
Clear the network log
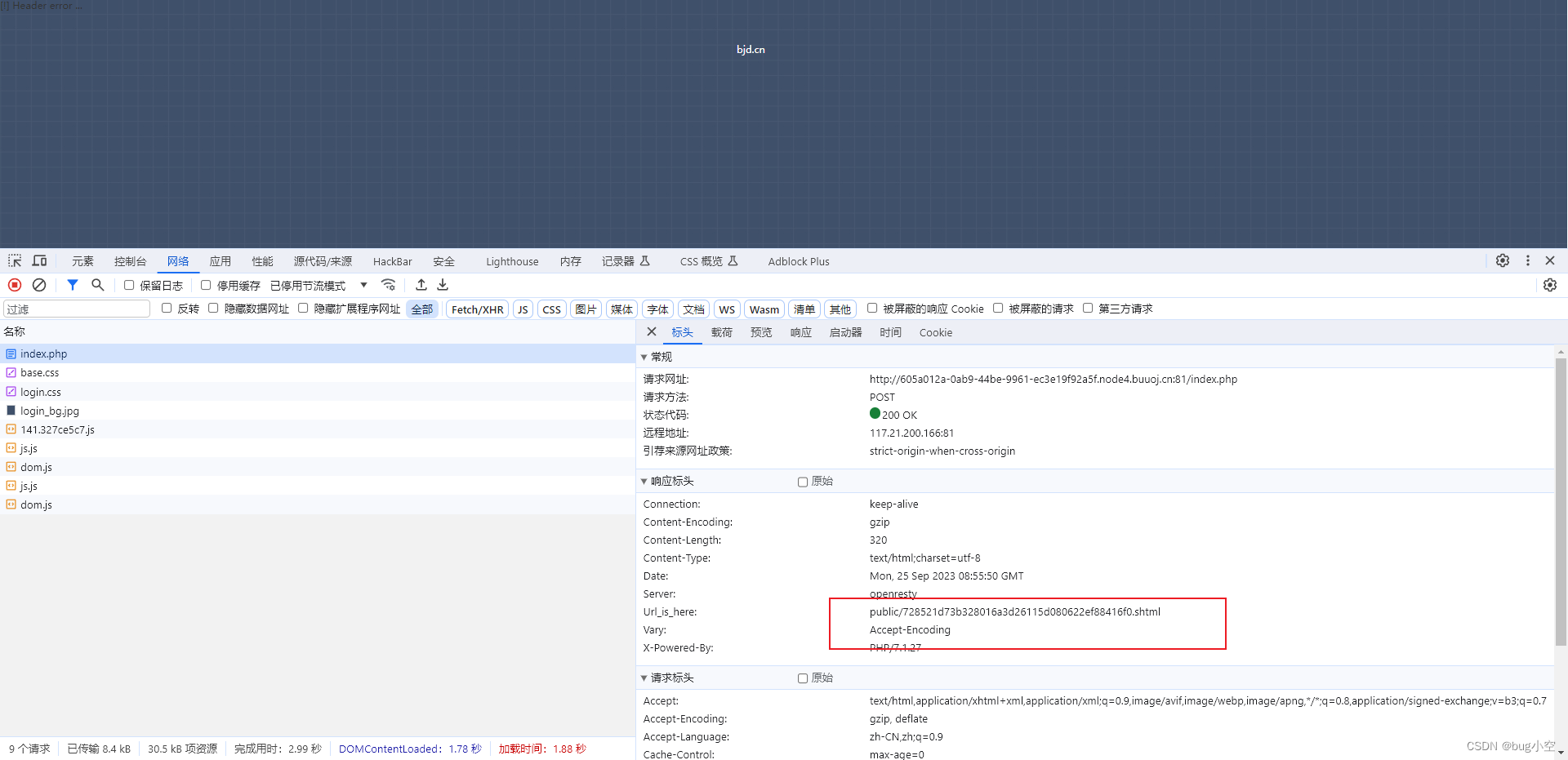[39, 285]
